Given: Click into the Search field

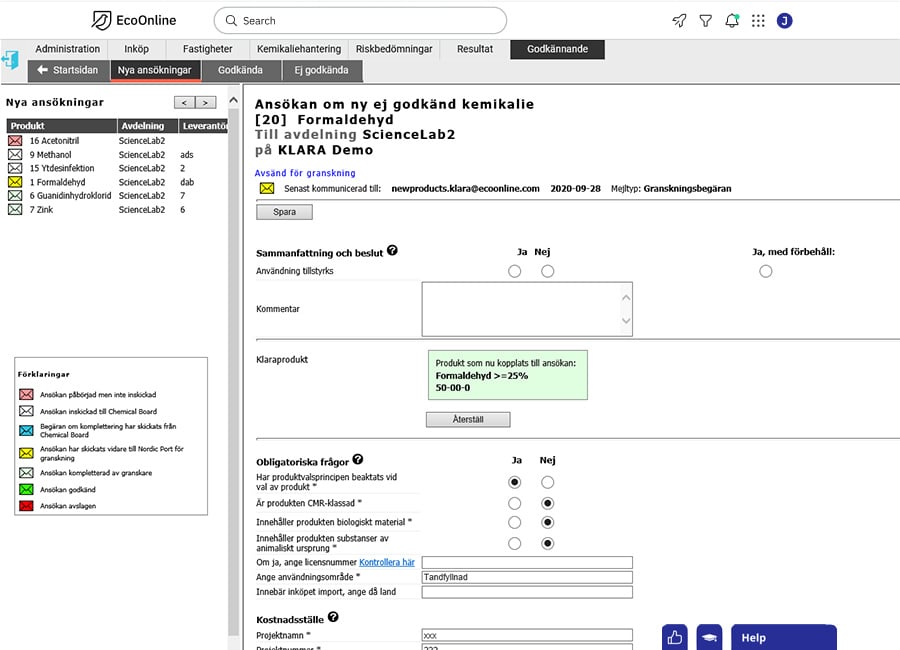Looking at the screenshot, I should [x=360, y=21].
